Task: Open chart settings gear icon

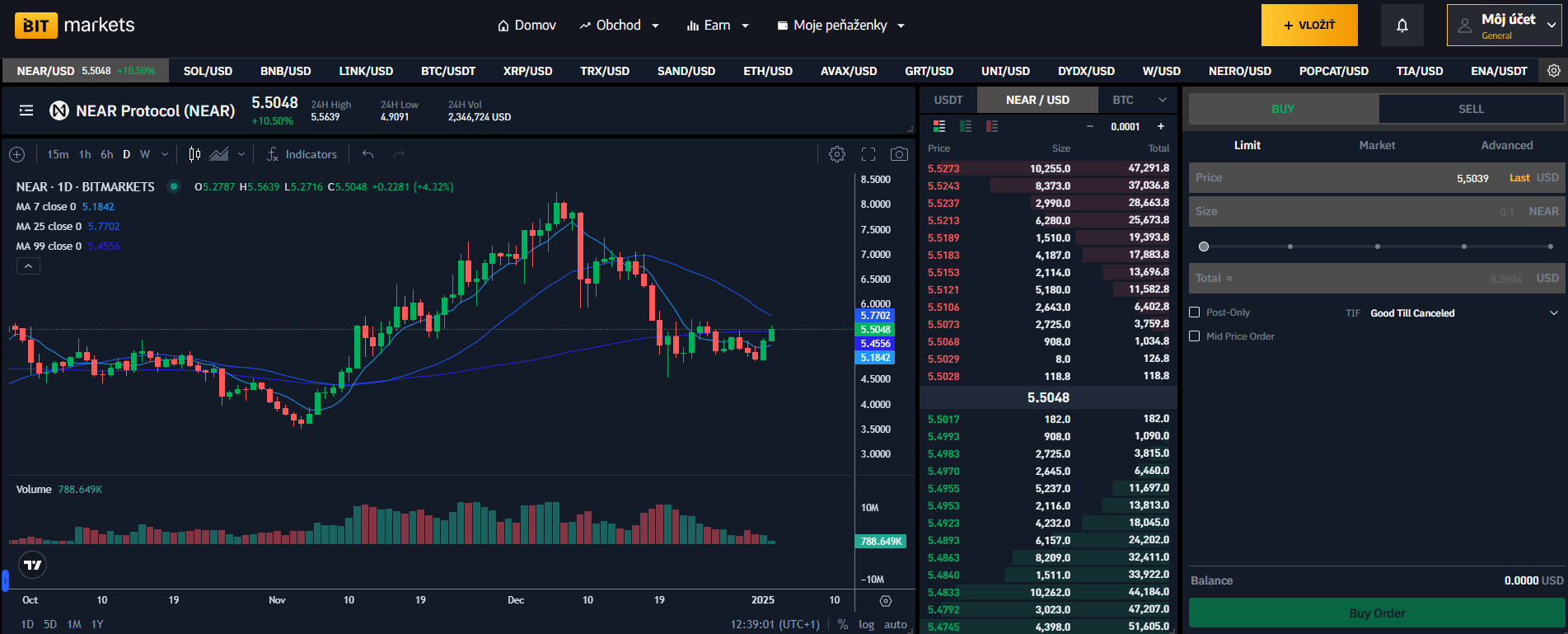Action: [836, 154]
